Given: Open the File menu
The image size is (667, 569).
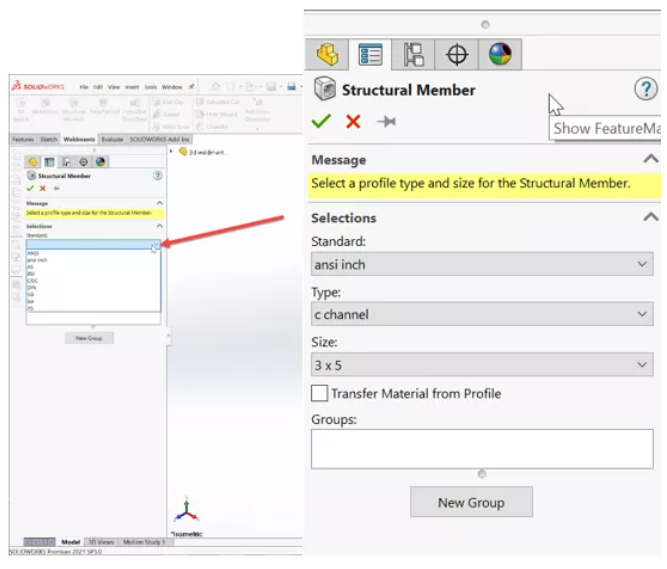Looking at the screenshot, I should pyautogui.click(x=84, y=87).
